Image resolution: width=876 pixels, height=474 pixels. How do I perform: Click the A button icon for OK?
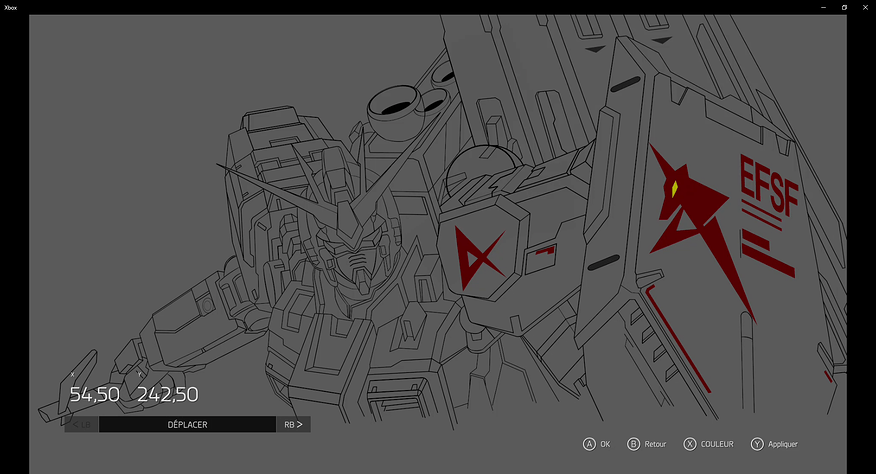coord(589,444)
